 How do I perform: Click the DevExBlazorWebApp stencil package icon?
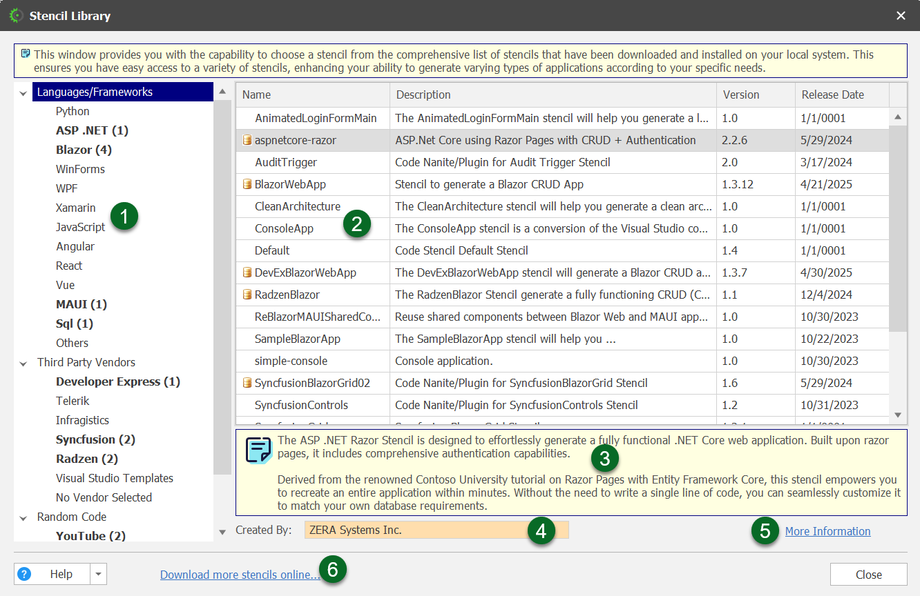point(247,272)
